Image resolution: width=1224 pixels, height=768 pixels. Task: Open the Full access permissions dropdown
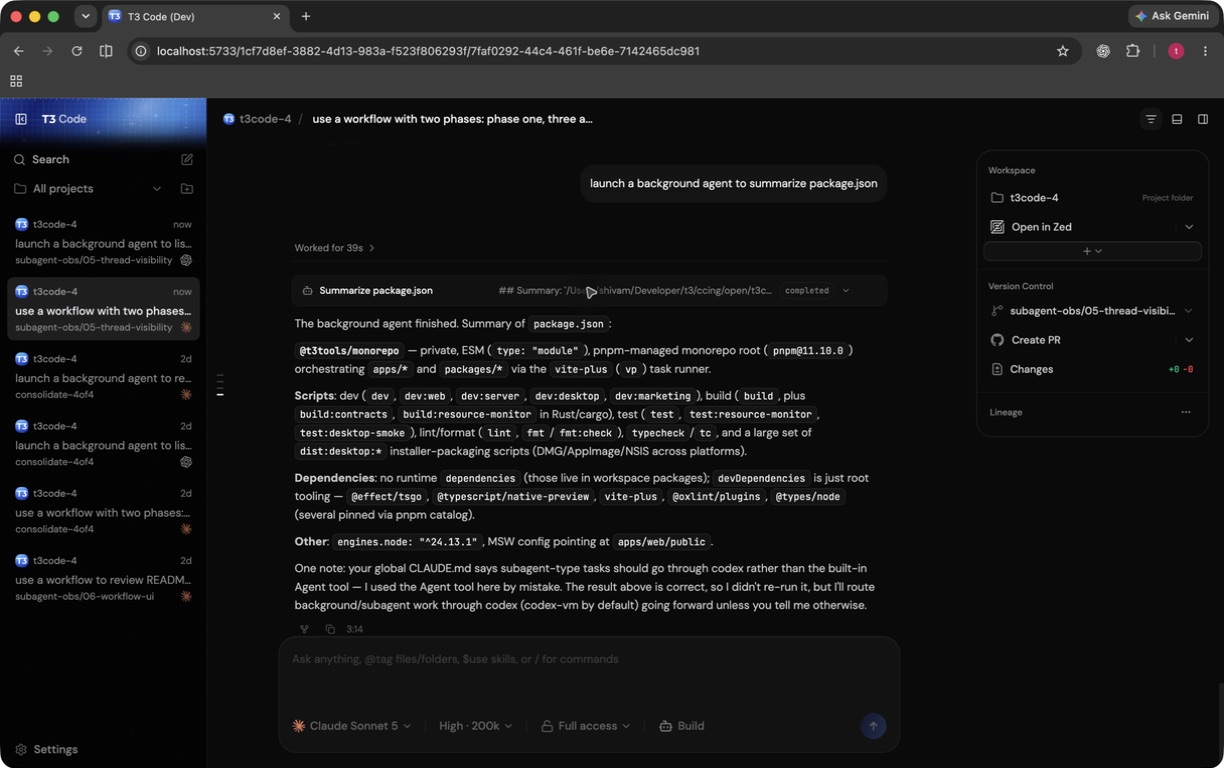tap(586, 726)
